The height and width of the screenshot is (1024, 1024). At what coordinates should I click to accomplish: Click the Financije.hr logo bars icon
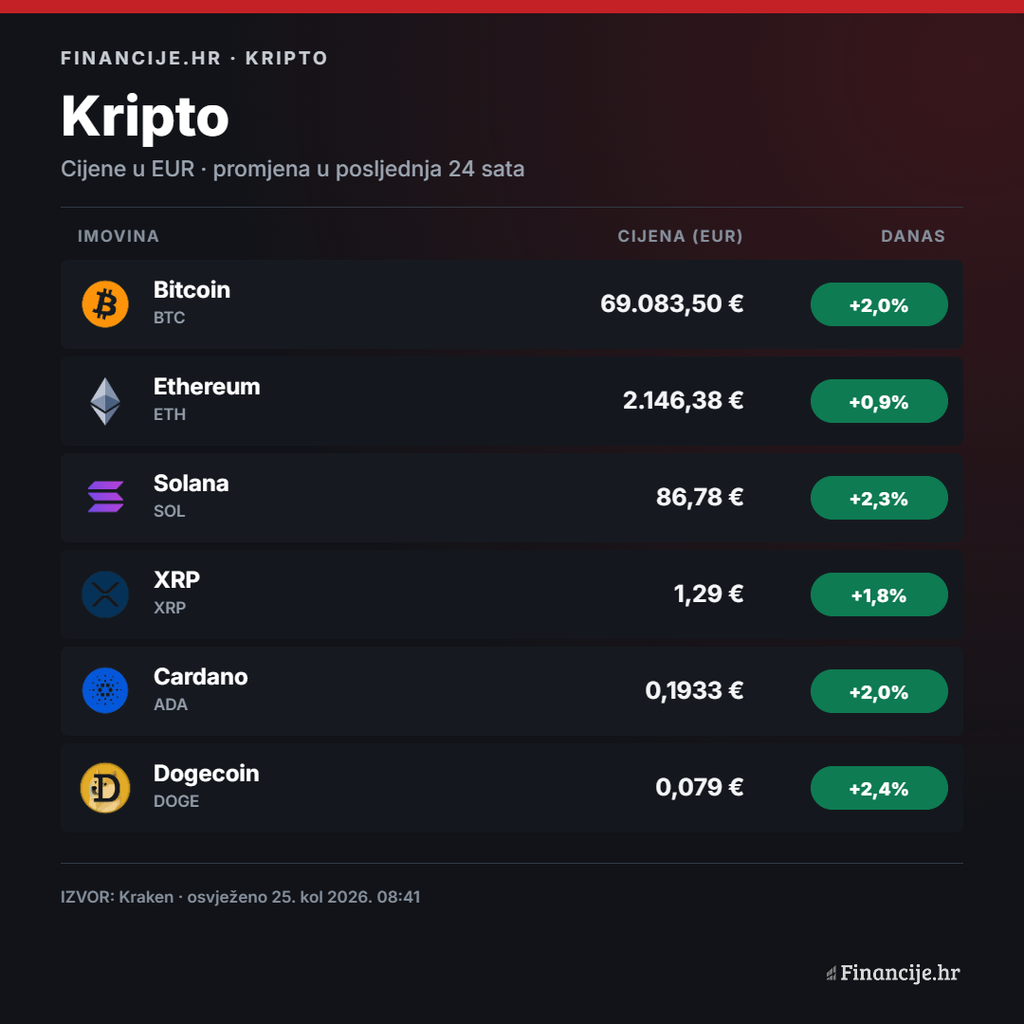pos(831,974)
